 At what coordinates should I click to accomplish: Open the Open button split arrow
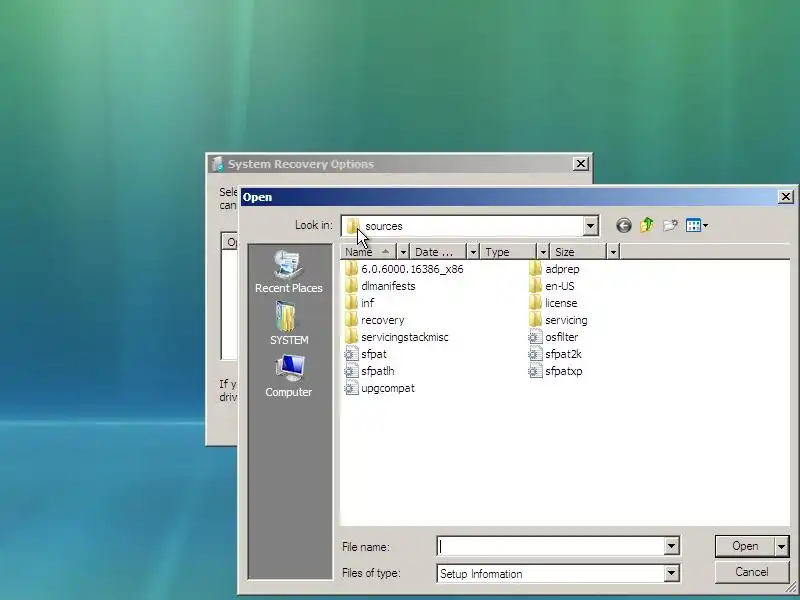click(x=782, y=546)
